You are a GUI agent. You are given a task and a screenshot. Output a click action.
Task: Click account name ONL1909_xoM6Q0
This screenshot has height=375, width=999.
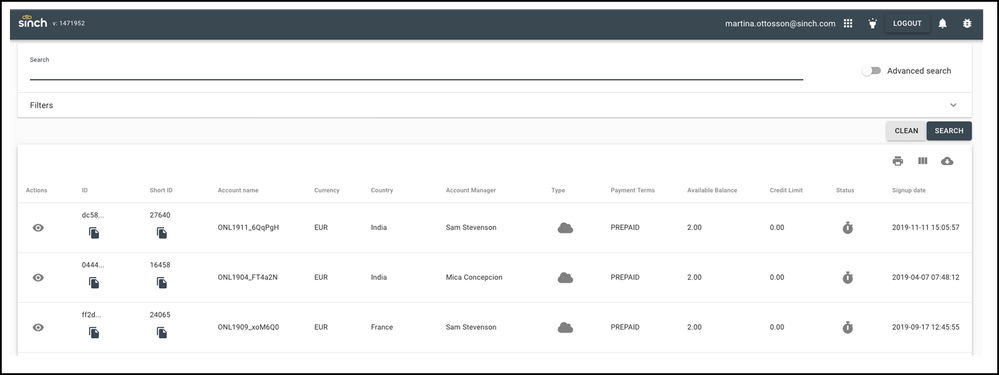point(248,327)
